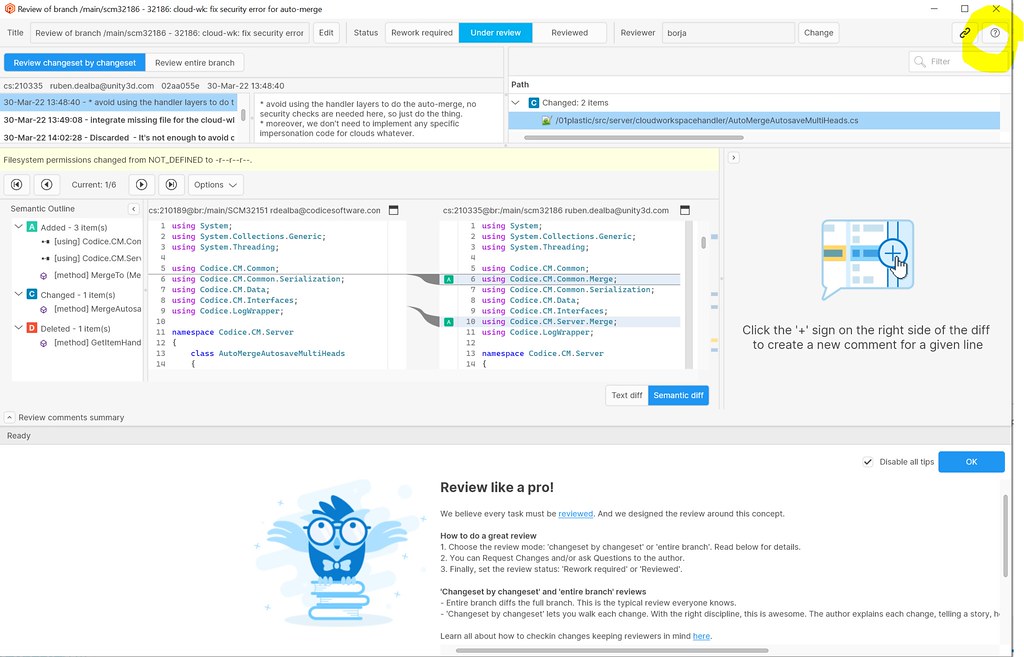Uncheck the Disable all tips checkbox
This screenshot has height=657, width=1024.
[x=869, y=461]
